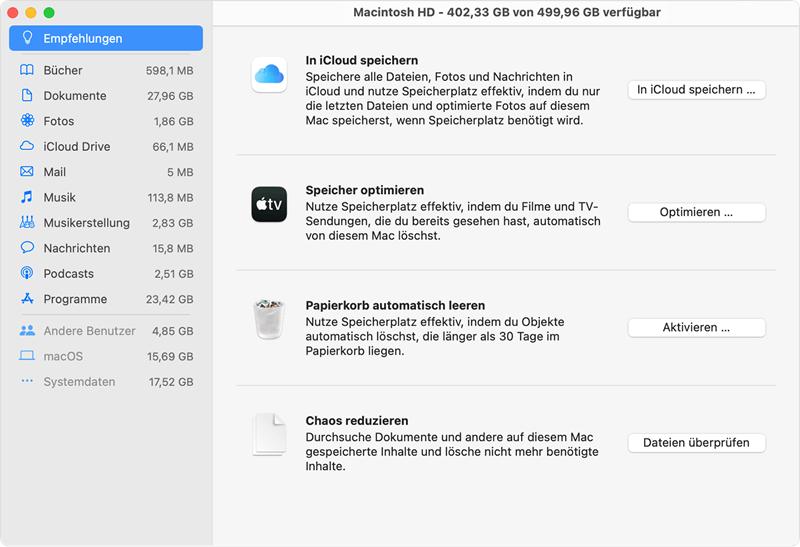800x547 pixels.
Task: Click the 'Aktivieren ...' button
Action: (x=696, y=328)
